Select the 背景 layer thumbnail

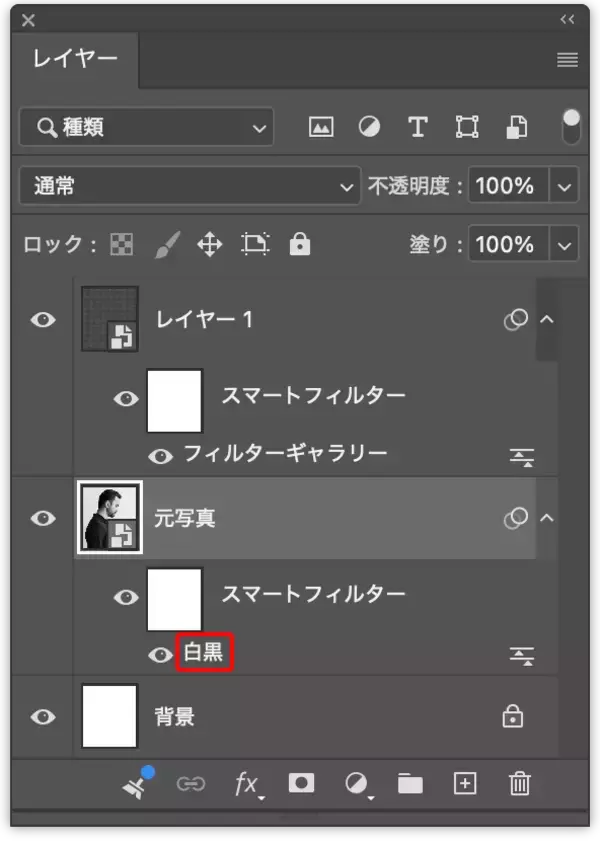point(109,716)
